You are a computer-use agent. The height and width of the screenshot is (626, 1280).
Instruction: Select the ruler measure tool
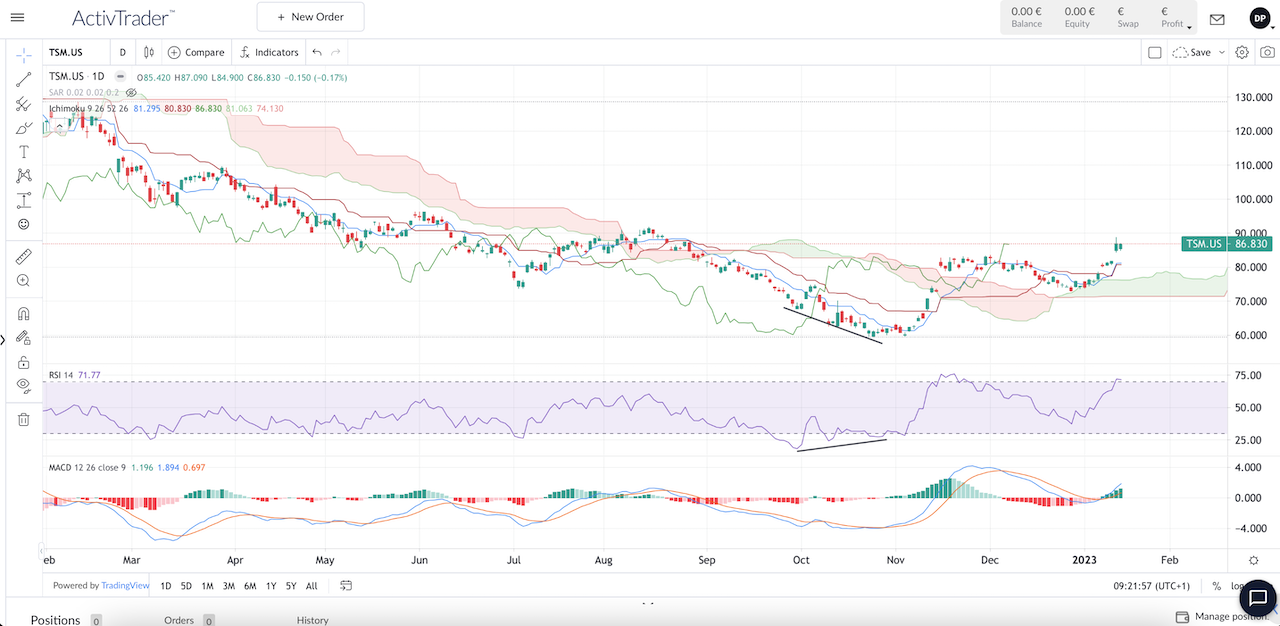tap(24, 257)
